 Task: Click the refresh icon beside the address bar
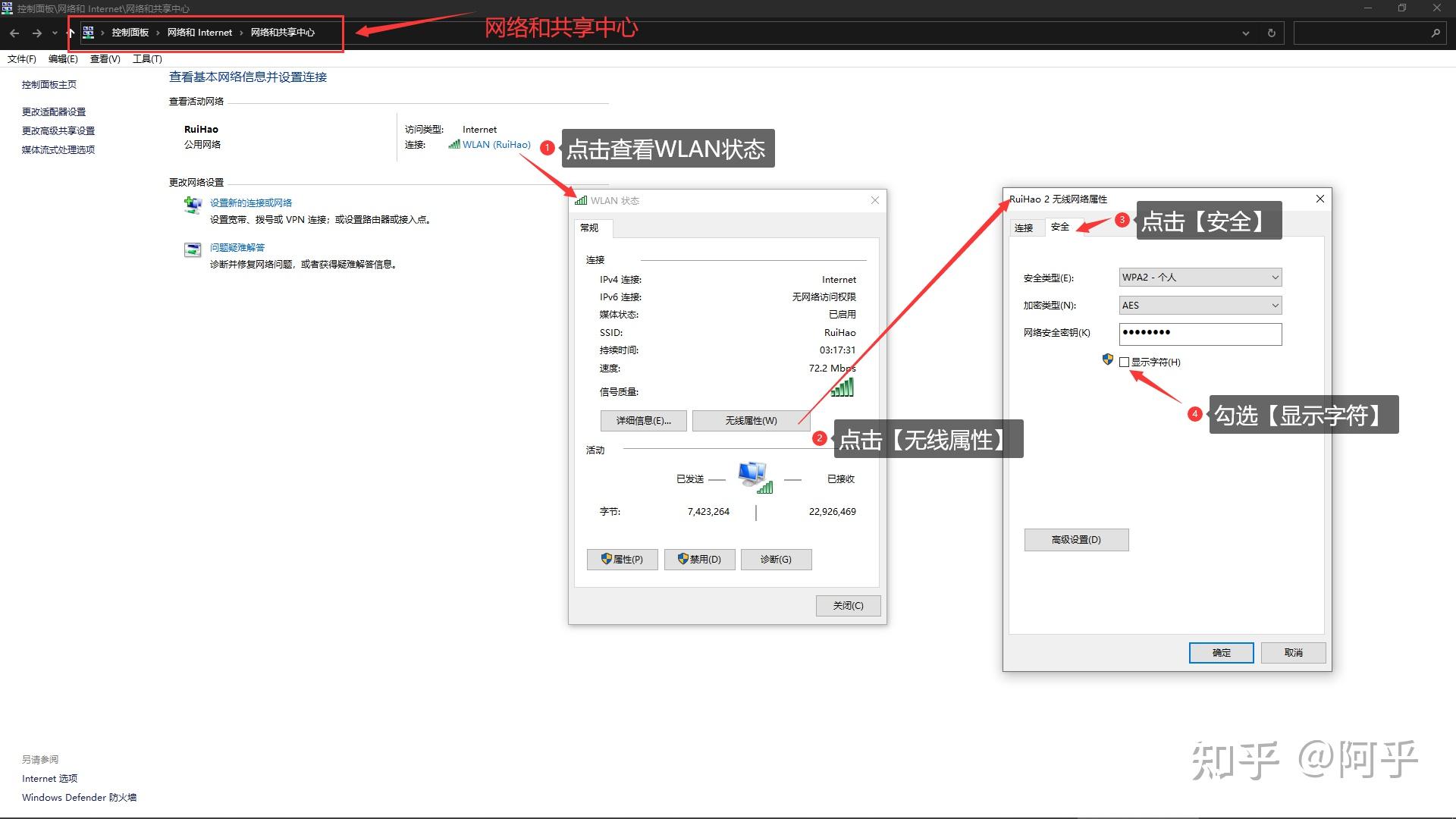(x=1272, y=33)
